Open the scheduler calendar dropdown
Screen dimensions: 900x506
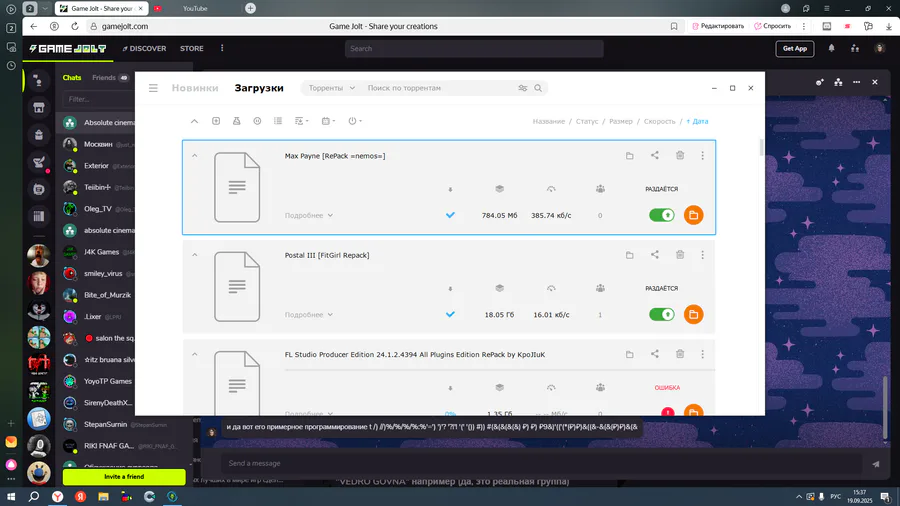[328, 121]
